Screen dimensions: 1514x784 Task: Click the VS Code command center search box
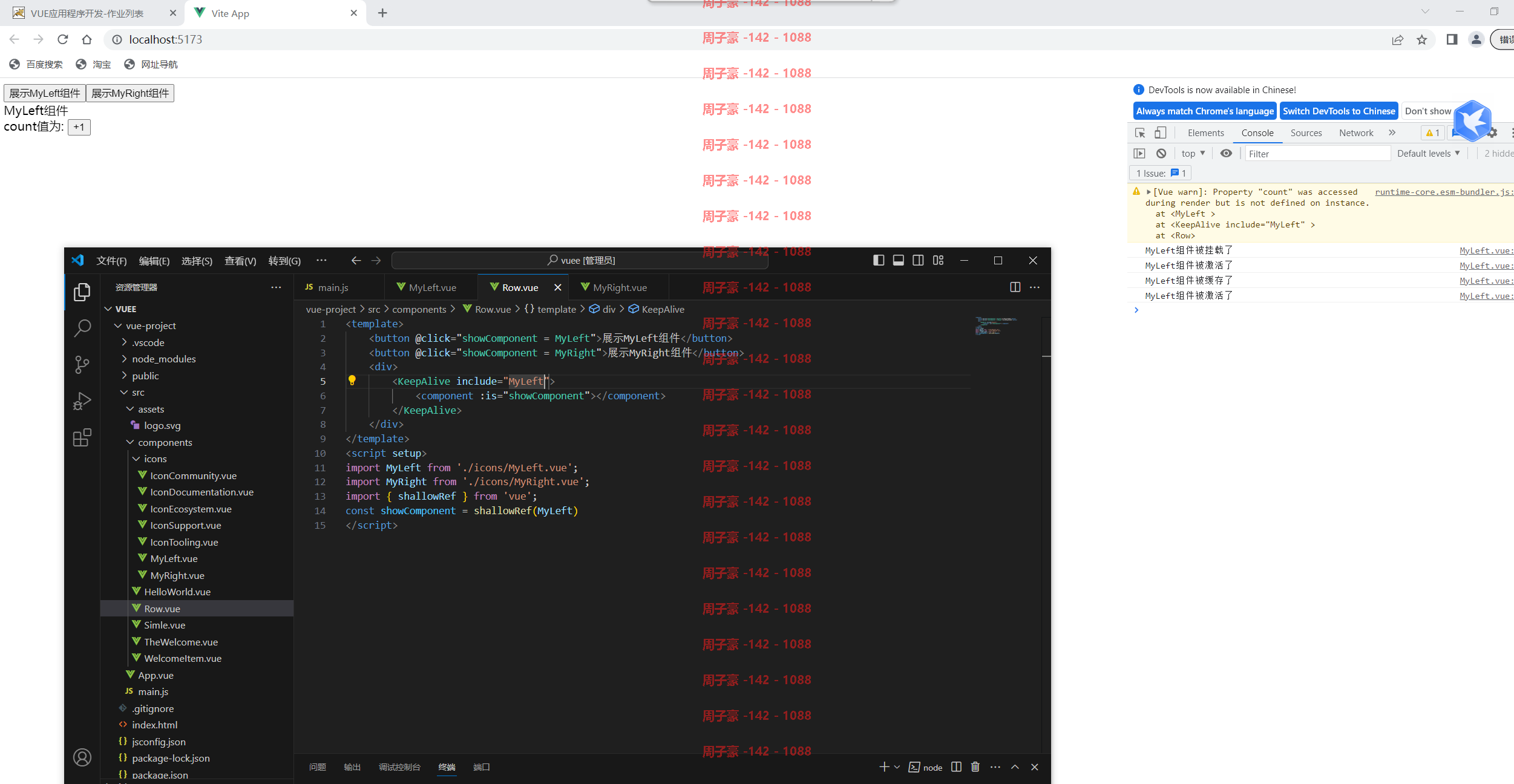pos(580,260)
